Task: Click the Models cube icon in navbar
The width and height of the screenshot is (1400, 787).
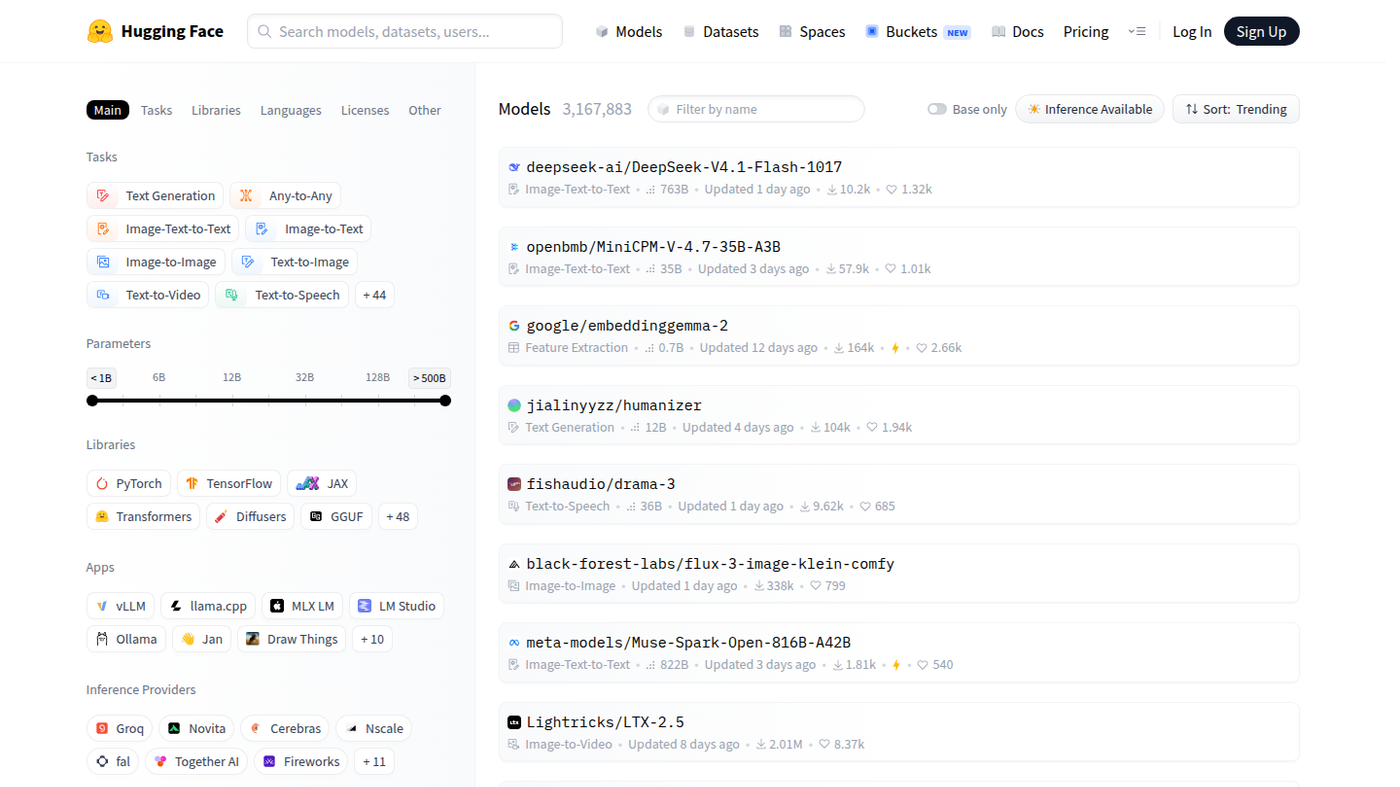Action: [602, 32]
